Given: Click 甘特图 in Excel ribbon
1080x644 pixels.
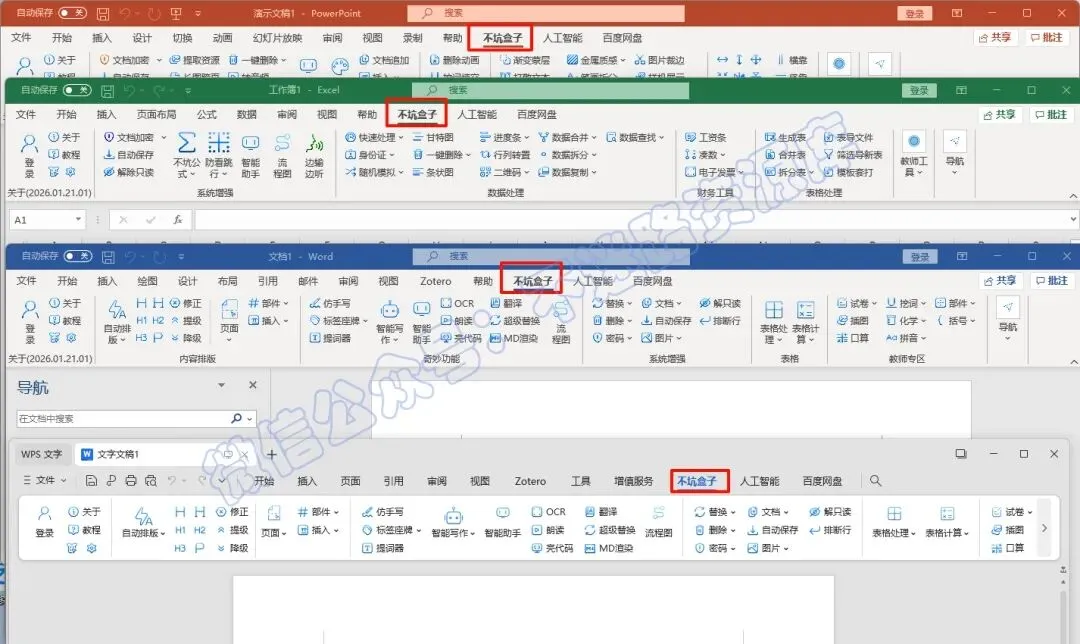Looking at the screenshot, I should (x=433, y=137).
